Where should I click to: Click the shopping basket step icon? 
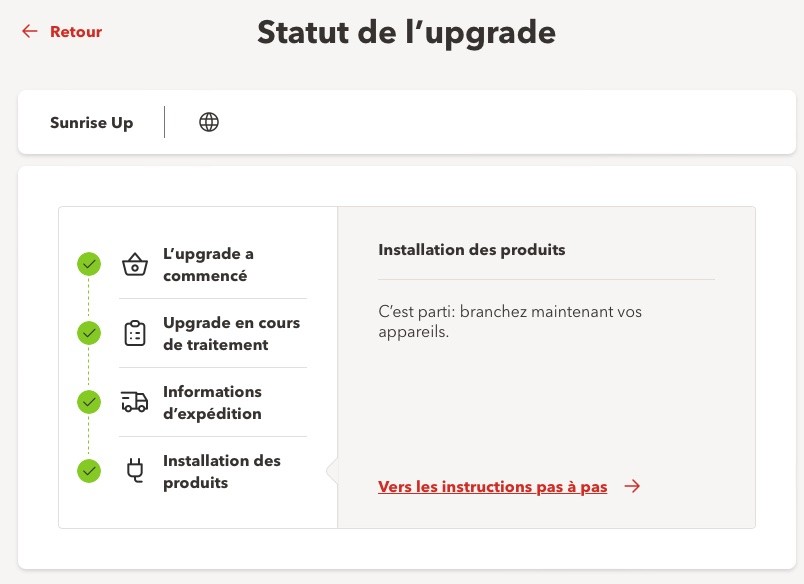[x=134, y=265]
